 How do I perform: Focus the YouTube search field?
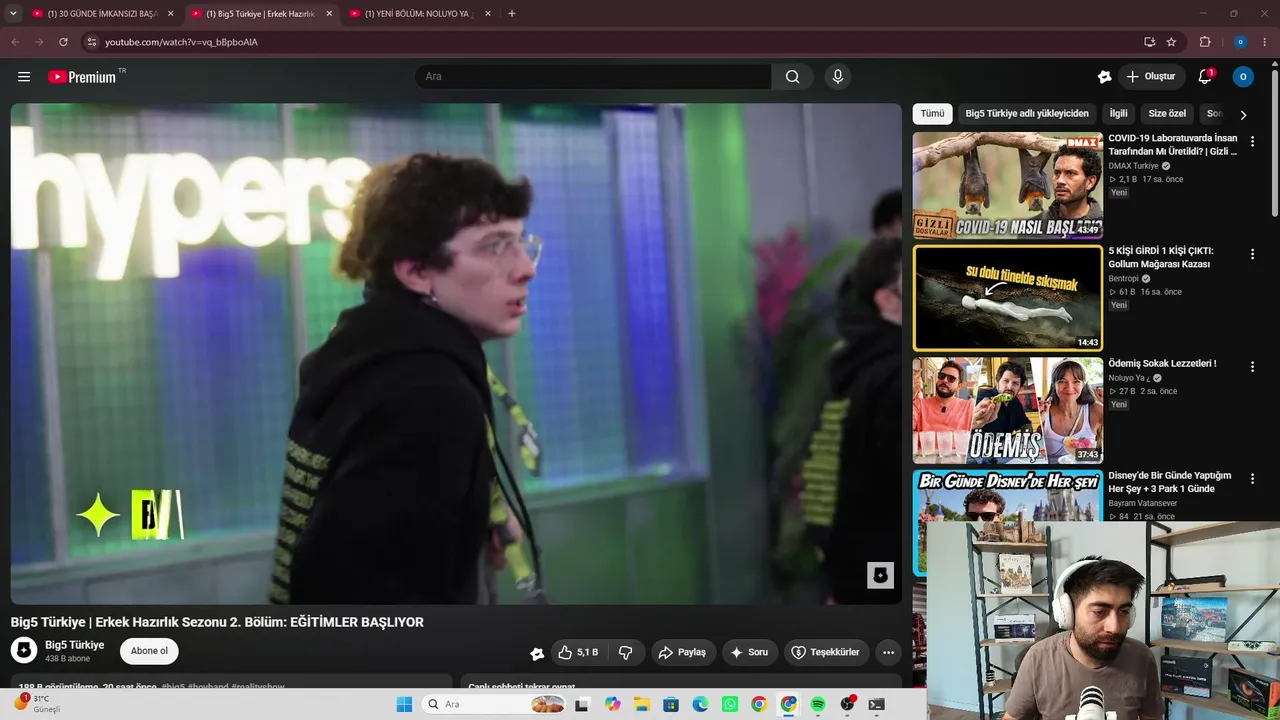[x=593, y=77]
